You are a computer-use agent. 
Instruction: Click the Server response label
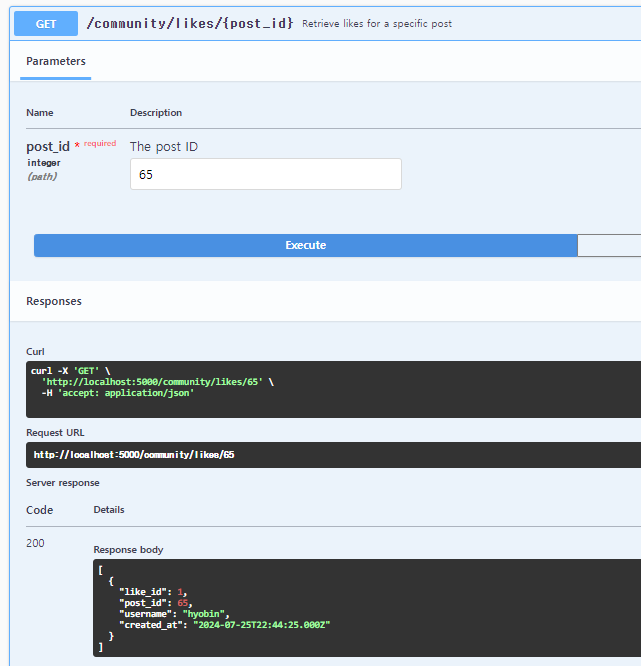63,483
